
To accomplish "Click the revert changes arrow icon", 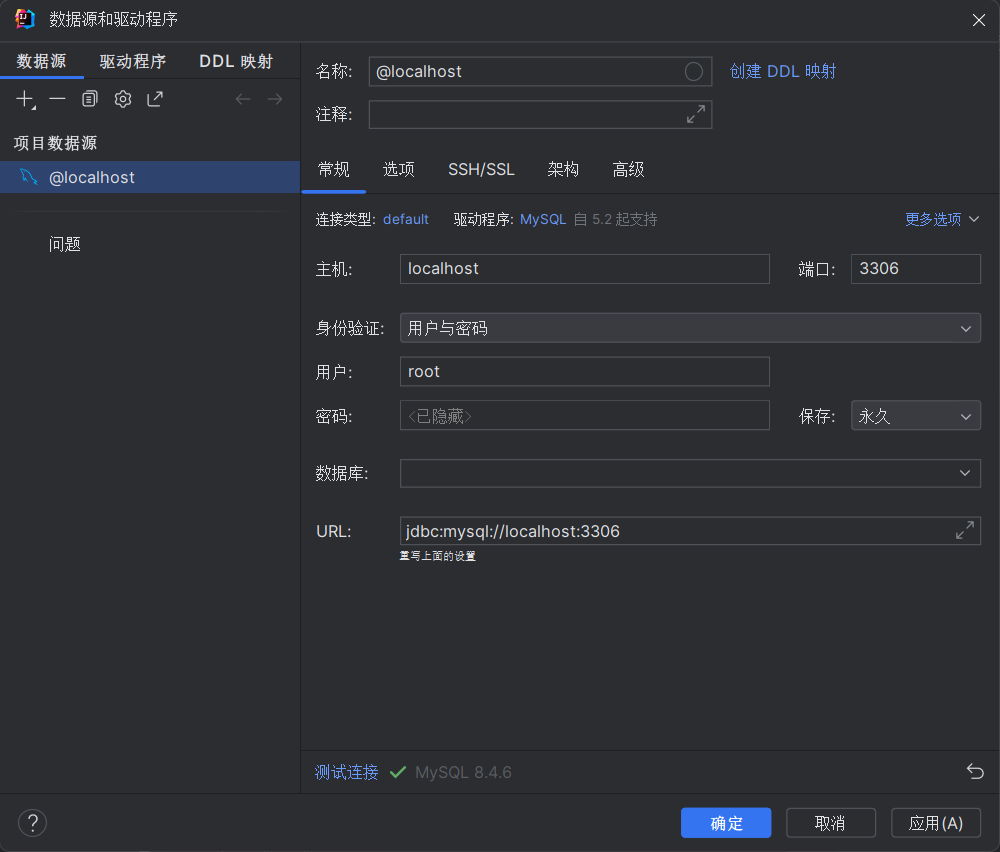I will 974,771.
